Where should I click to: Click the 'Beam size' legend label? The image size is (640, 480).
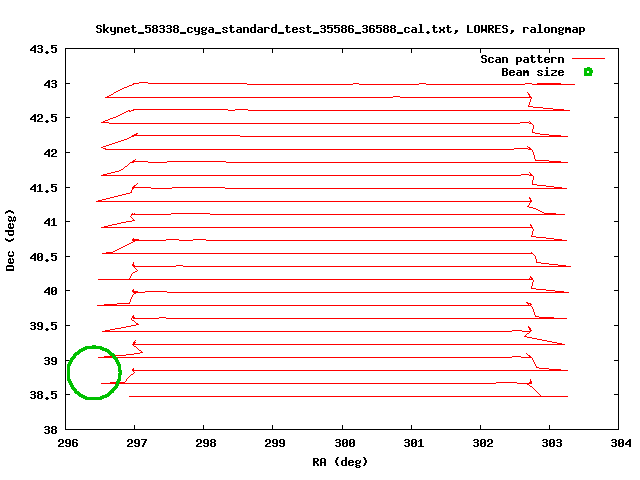click(533, 72)
